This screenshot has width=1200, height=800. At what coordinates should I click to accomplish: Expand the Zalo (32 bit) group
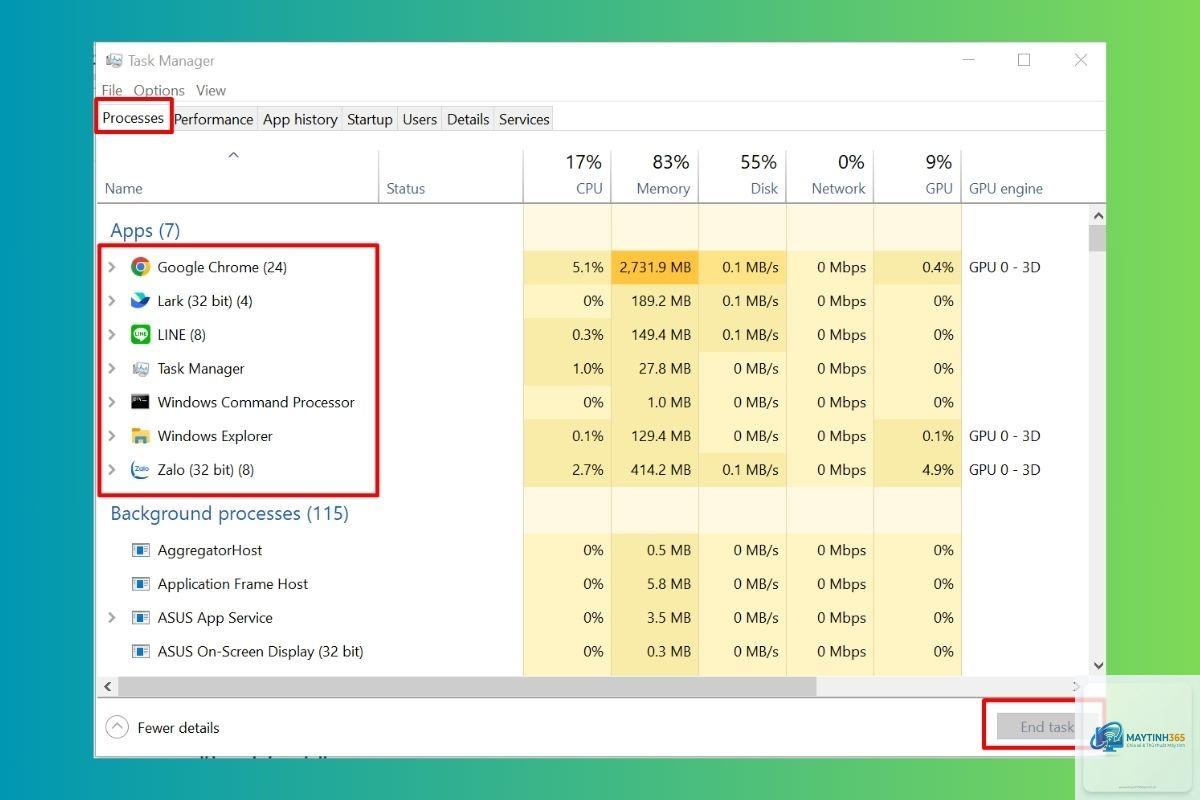click(112, 470)
